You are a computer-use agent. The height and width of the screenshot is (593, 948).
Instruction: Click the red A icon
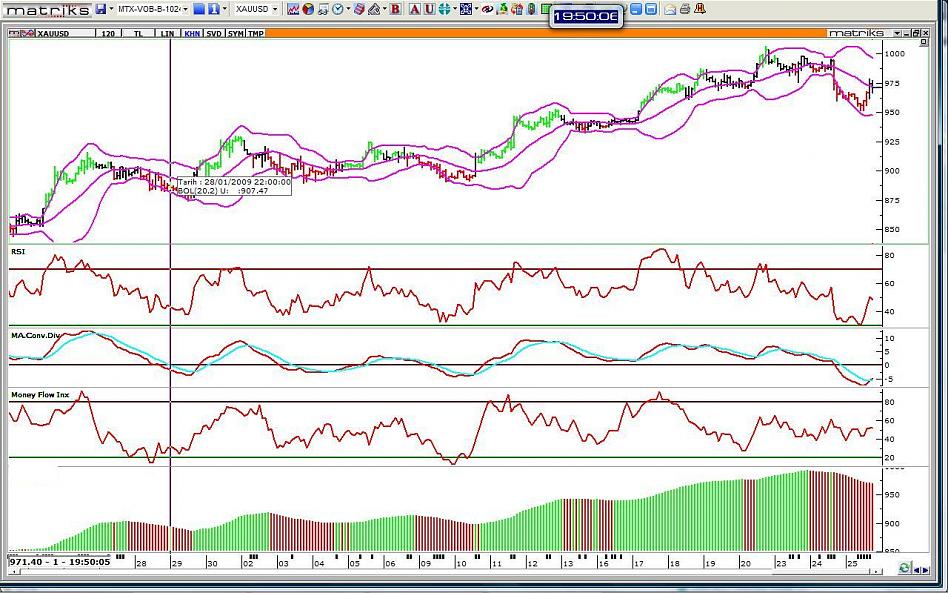tap(415, 9)
